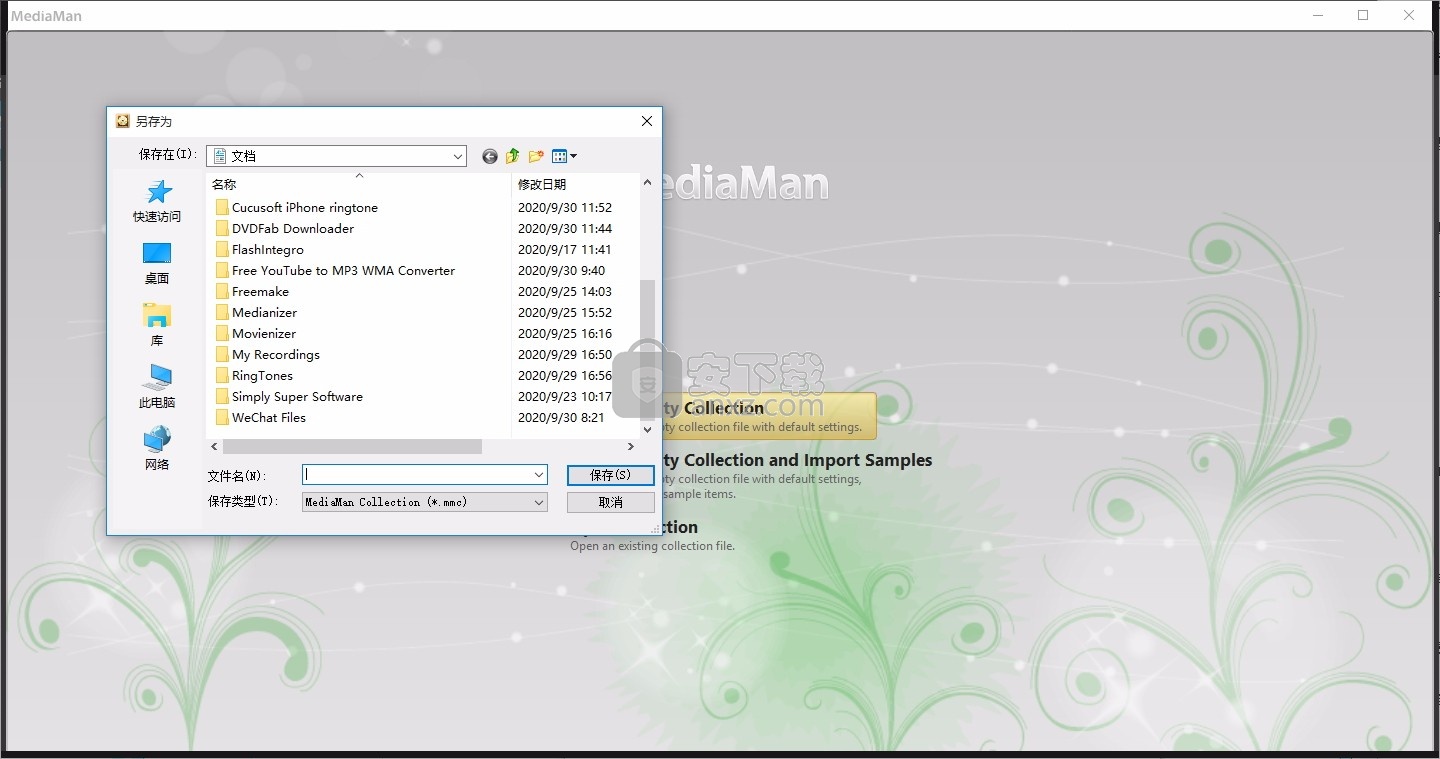Click folder icon of DVDFab Downloader
The width and height of the screenshot is (1440, 759).
click(222, 228)
